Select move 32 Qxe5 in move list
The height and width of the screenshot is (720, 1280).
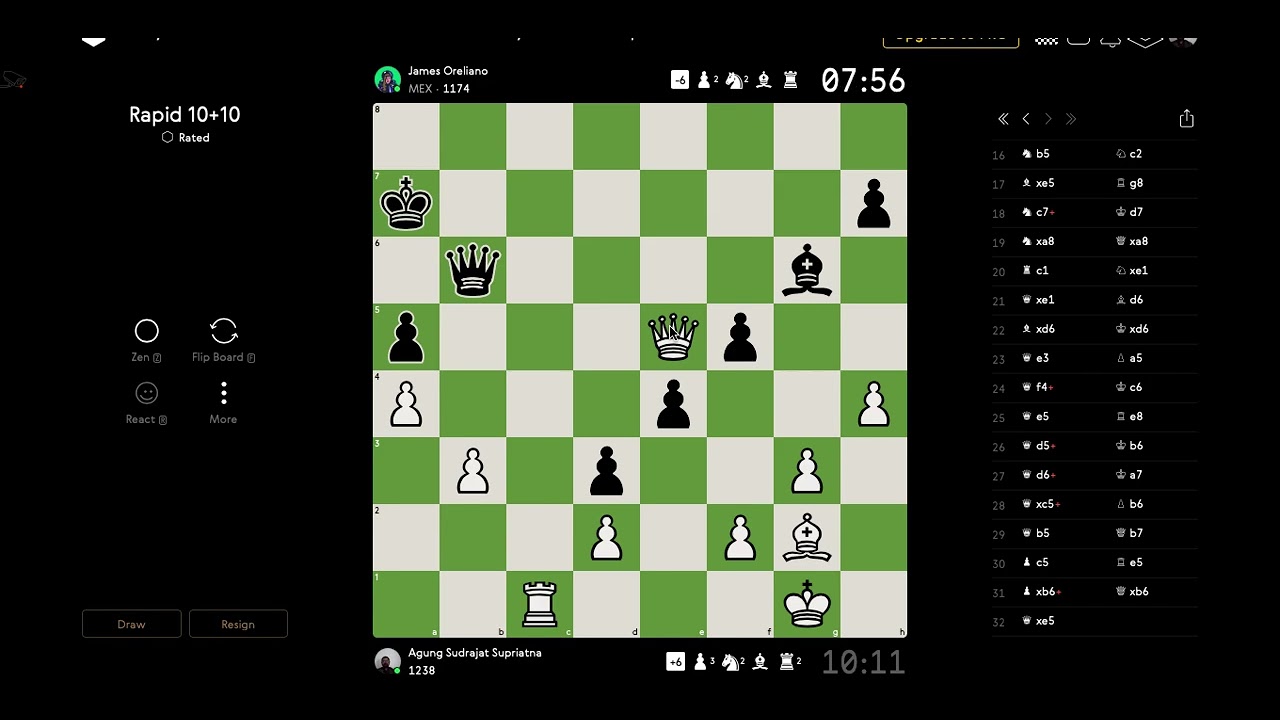click(x=1038, y=621)
